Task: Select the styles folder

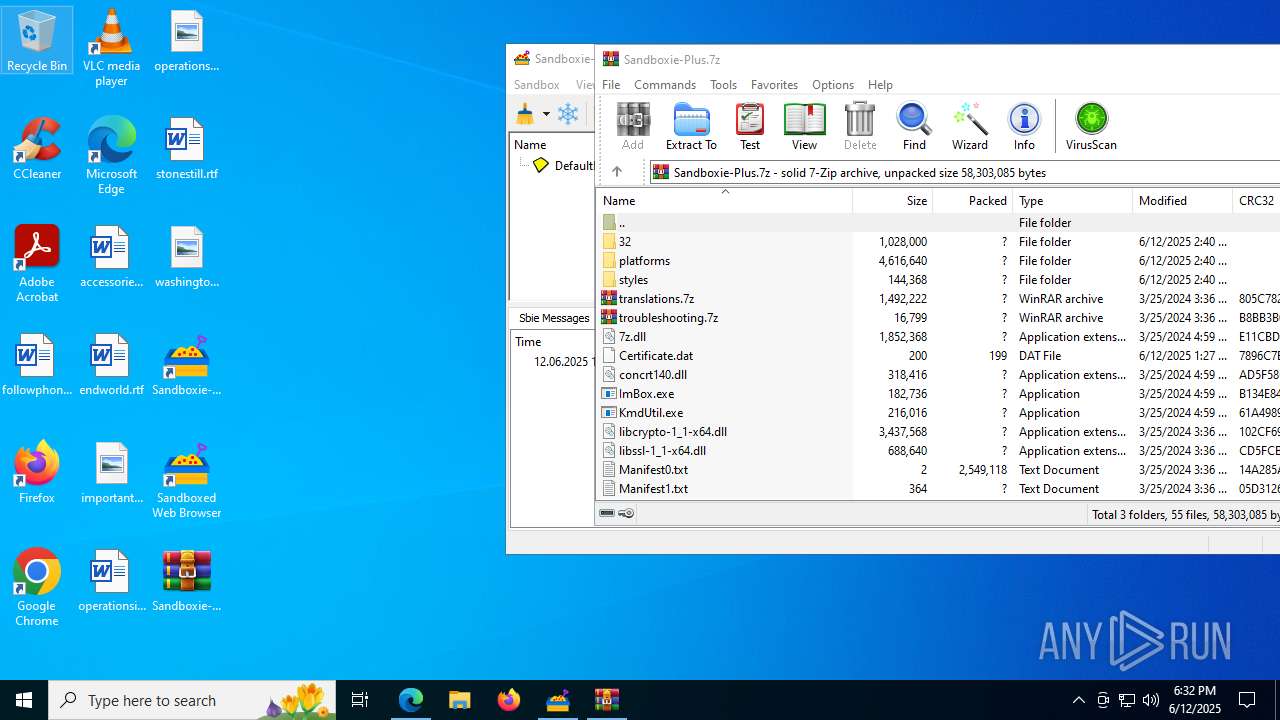Action: pos(938,279)
